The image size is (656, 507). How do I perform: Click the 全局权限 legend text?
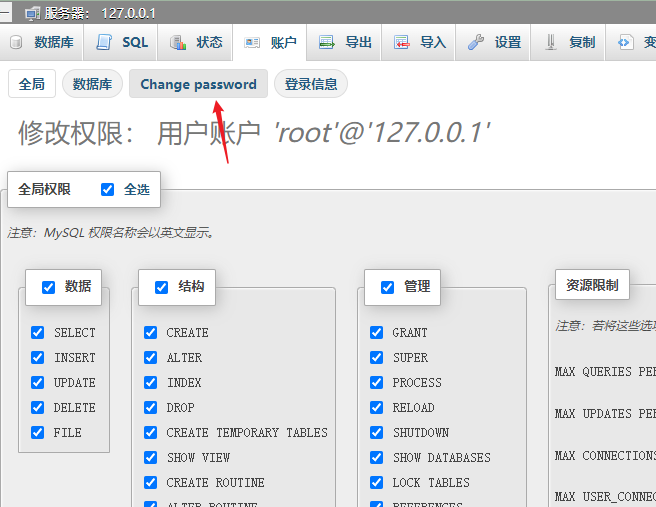point(44,189)
